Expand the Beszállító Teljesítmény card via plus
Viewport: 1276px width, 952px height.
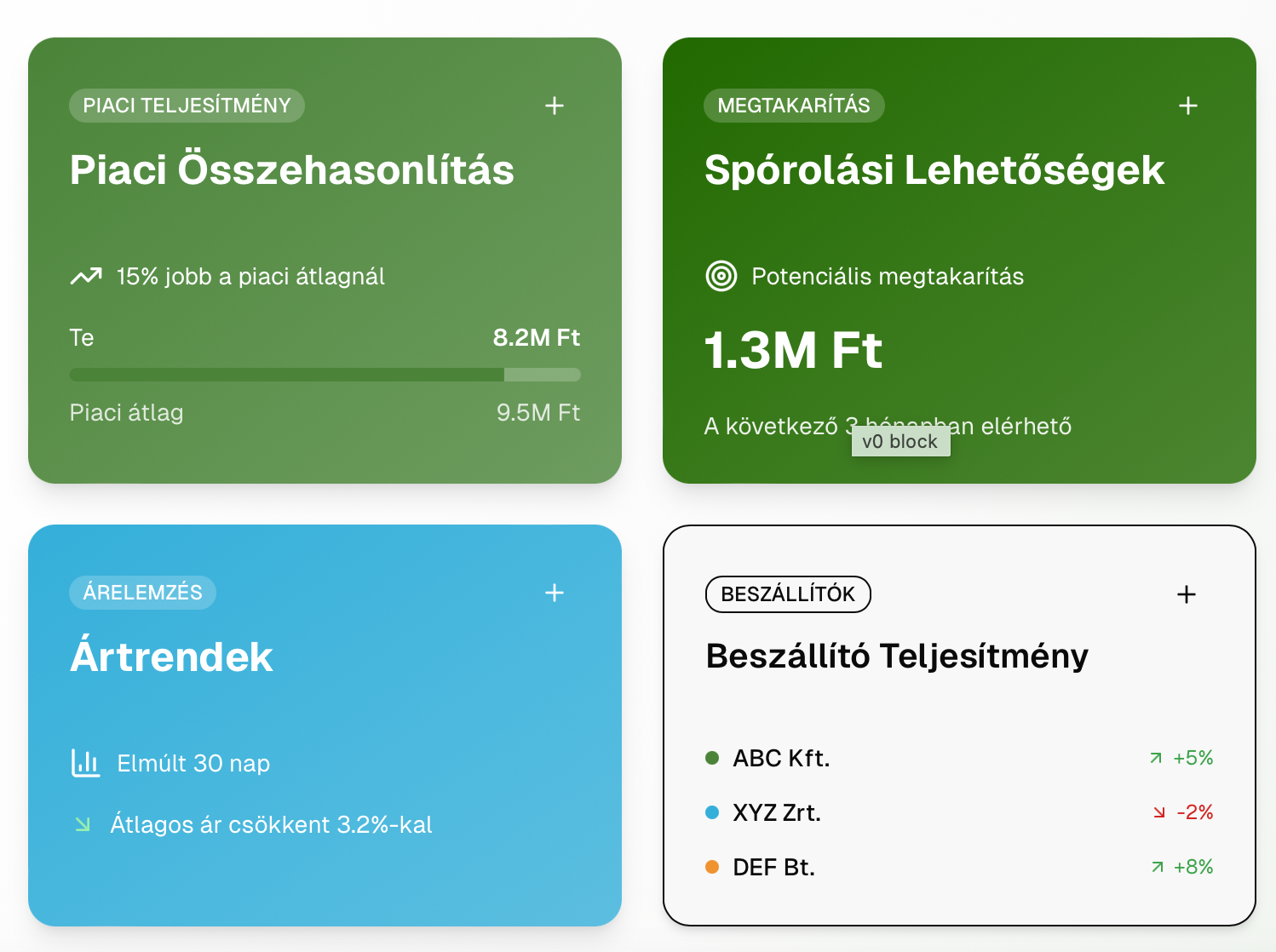[1186, 594]
